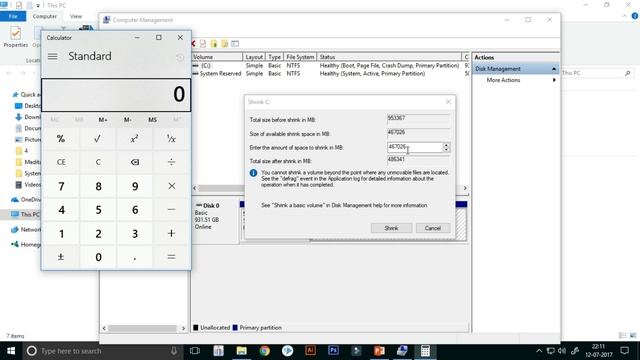
Task: Select This PC in File Explorer sidebar
Action: coord(25,214)
